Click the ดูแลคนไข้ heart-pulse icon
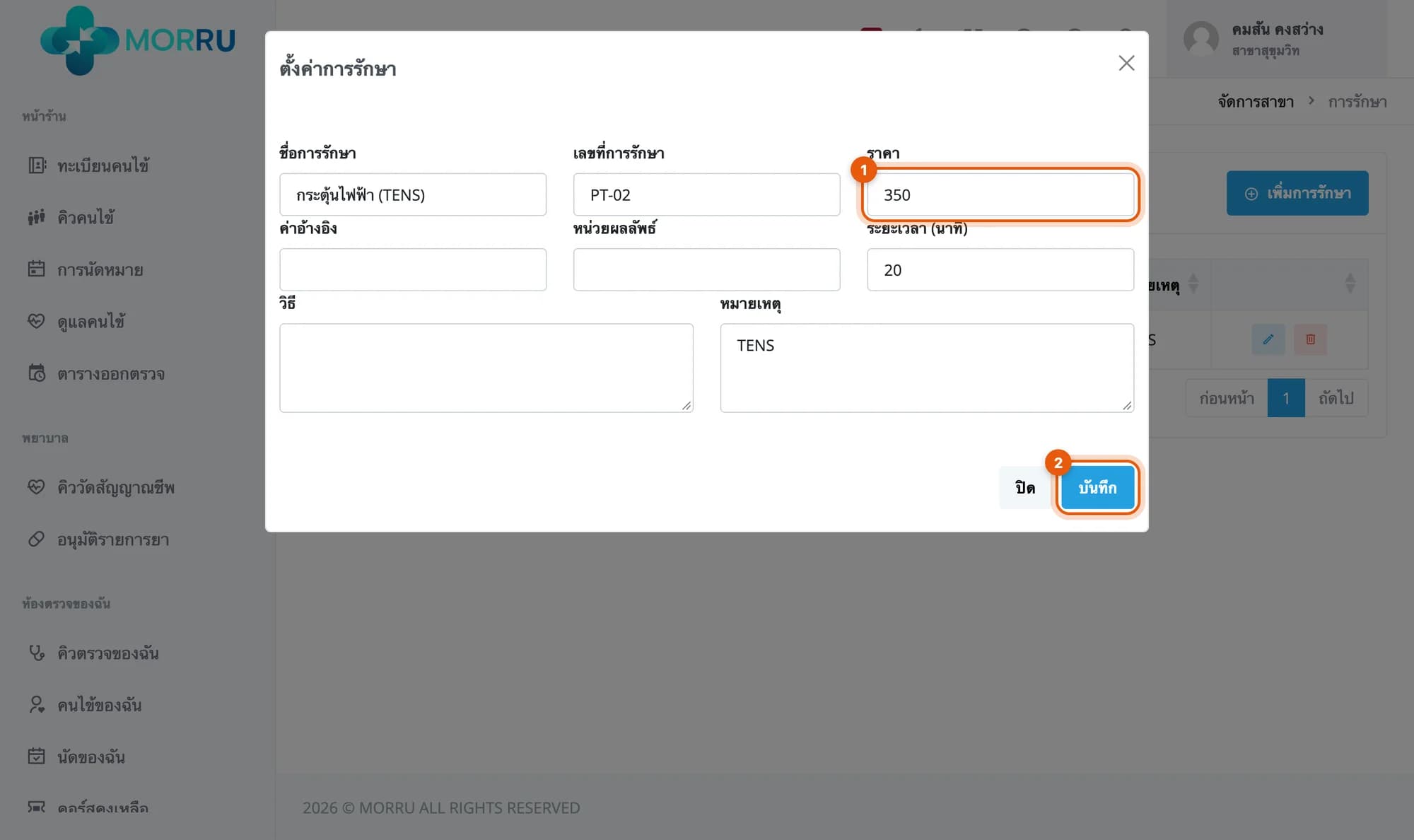1414x840 pixels. coord(37,321)
